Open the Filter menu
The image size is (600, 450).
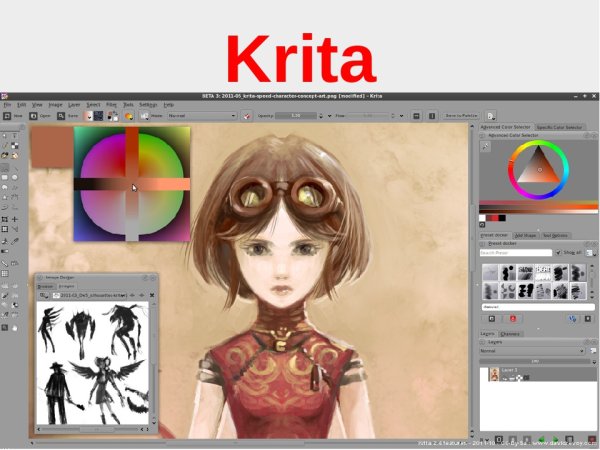click(111, 104)
